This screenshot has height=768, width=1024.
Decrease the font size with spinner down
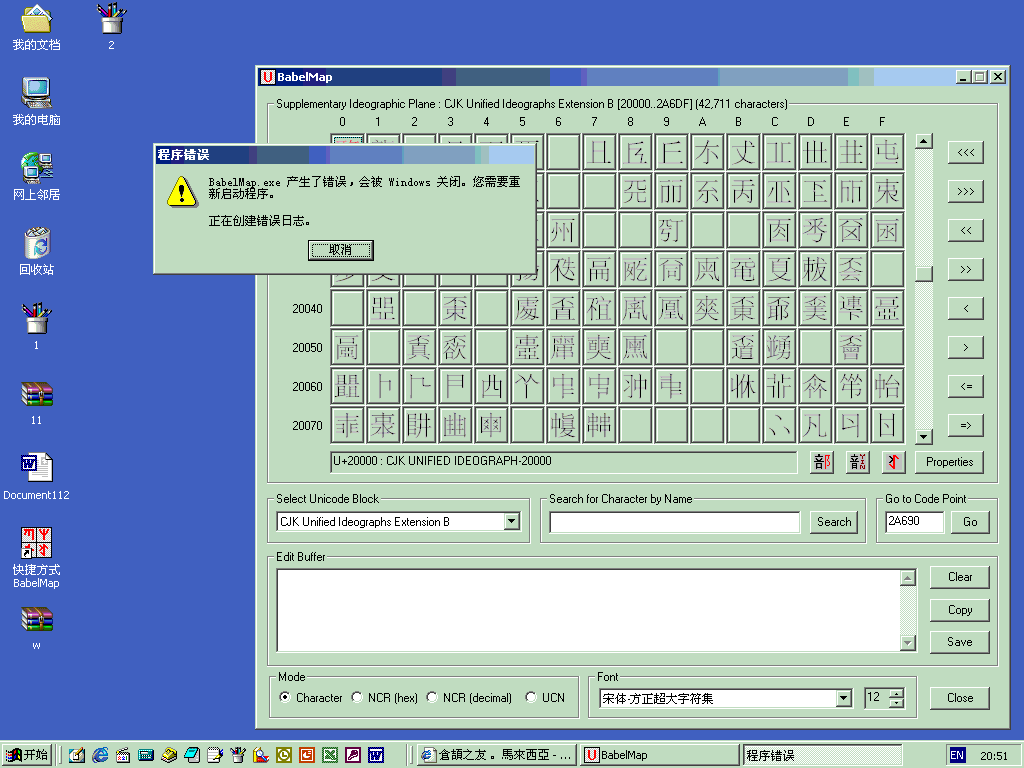tap(897, 703)
